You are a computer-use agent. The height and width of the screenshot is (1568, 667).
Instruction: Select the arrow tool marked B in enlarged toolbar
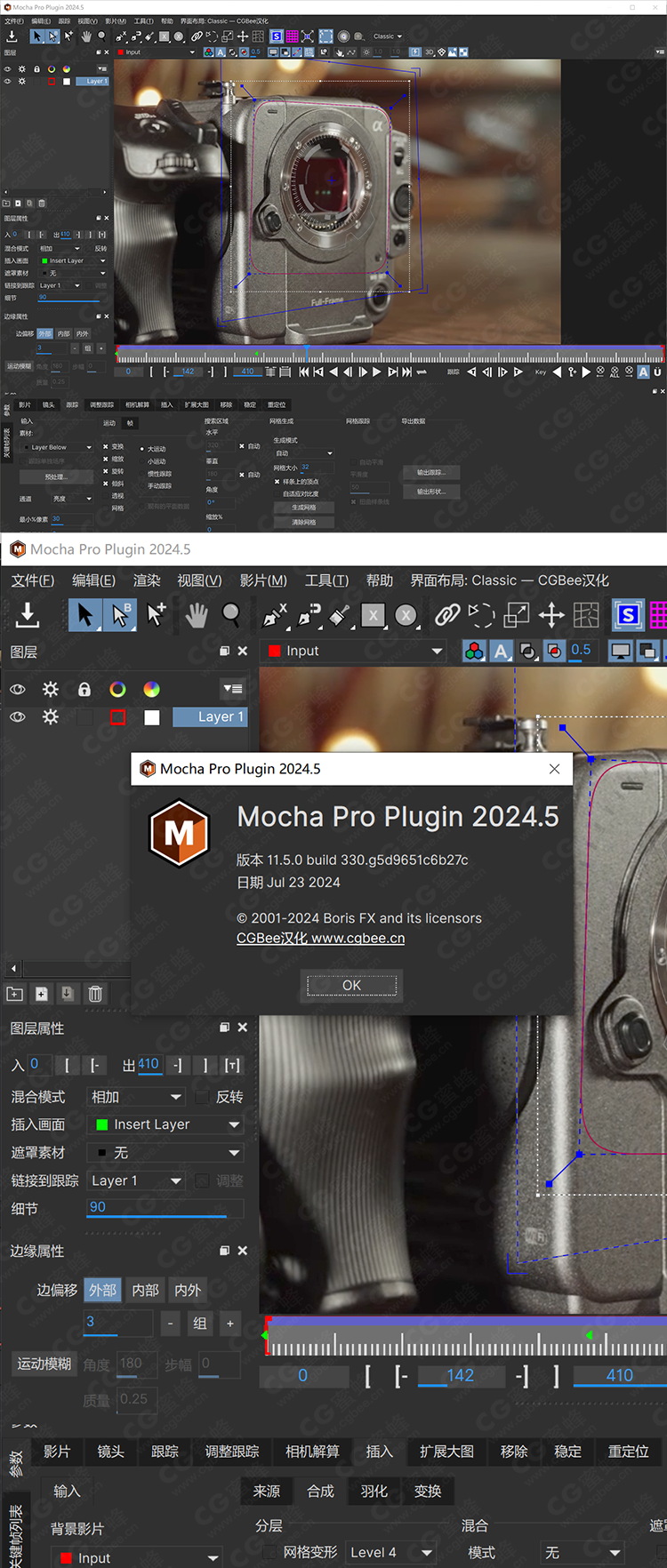click(119, 614)
